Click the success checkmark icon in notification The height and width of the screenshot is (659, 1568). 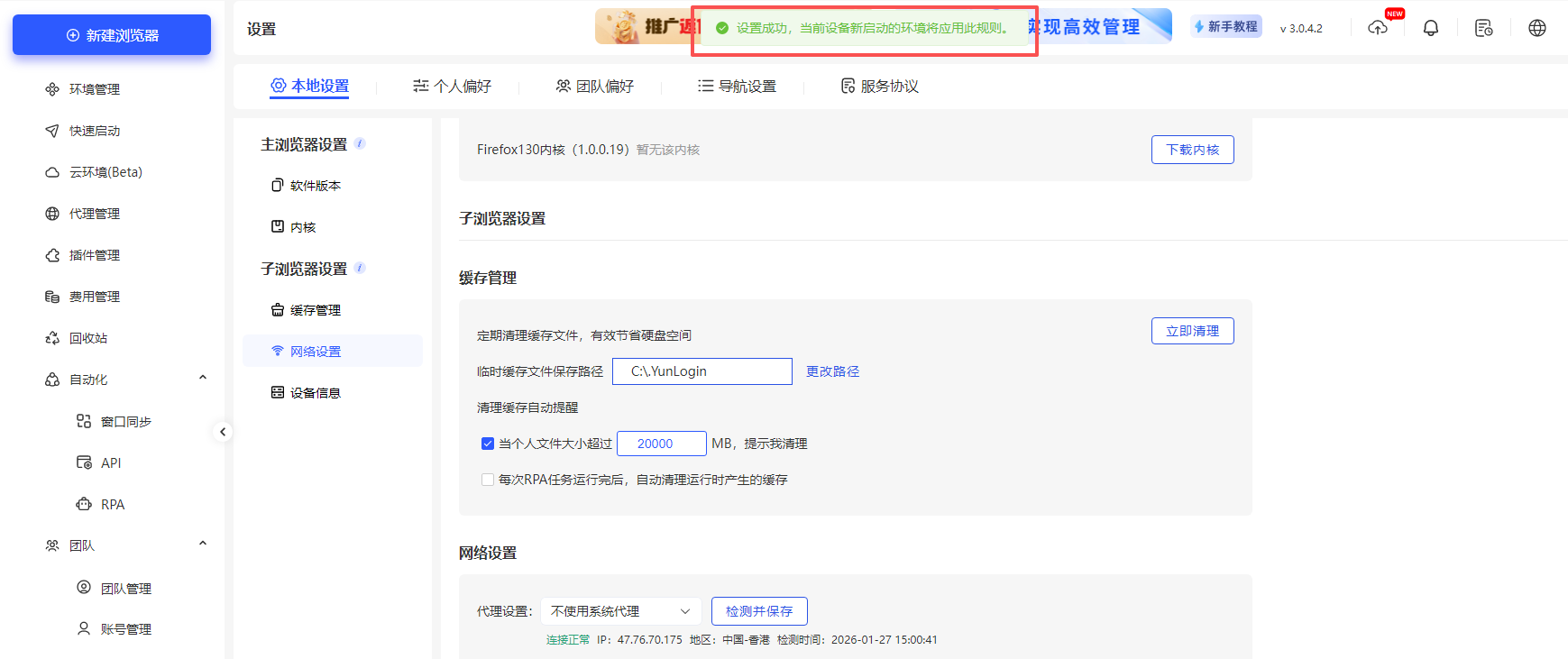[x=722, y=28]
